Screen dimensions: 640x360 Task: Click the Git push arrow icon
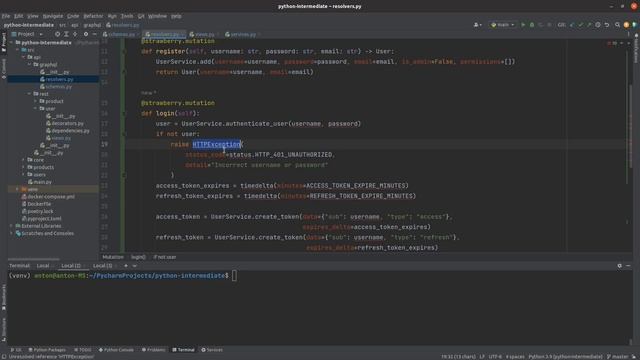point(589,25)
